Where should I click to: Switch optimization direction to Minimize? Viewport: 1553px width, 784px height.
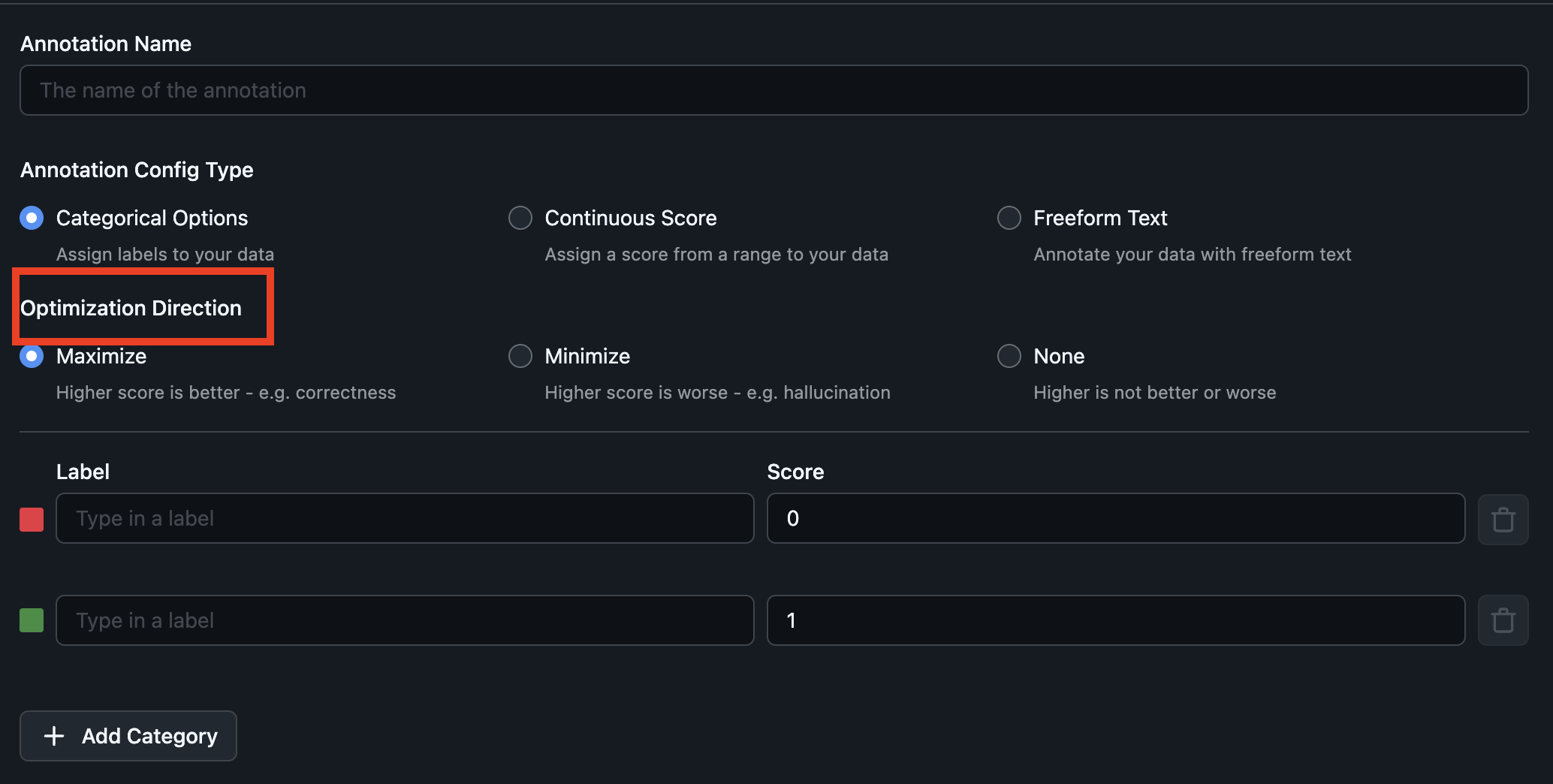[x=520, y=356]
